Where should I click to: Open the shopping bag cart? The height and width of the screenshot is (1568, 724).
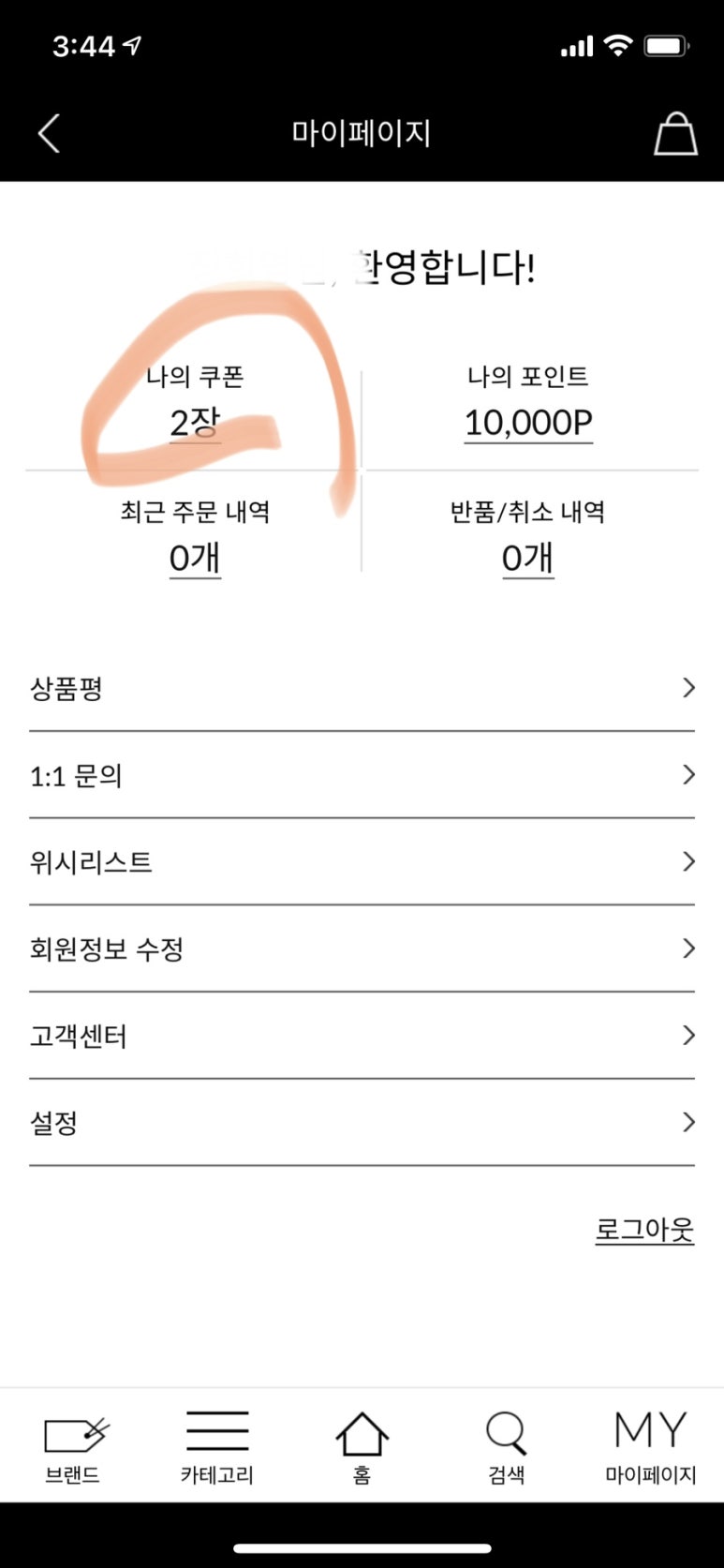click(674, 134)
